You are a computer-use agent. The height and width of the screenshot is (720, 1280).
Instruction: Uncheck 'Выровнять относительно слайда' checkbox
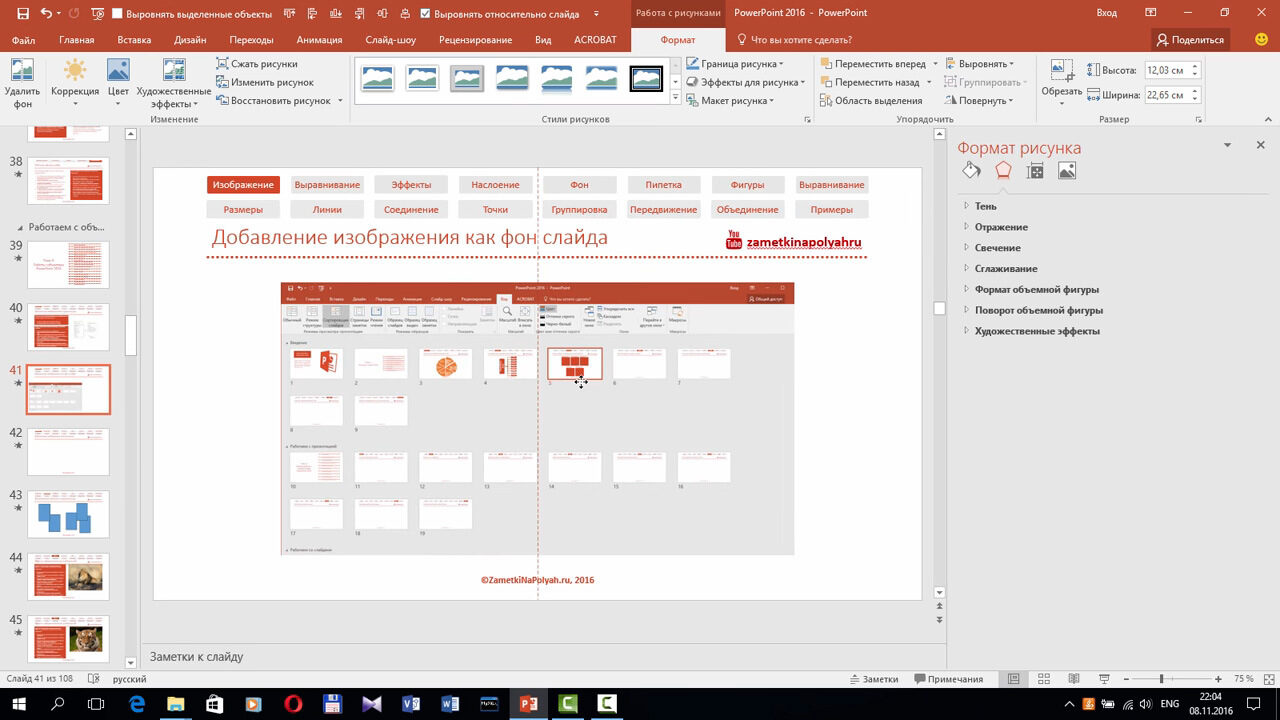click(x=426, y=14)
